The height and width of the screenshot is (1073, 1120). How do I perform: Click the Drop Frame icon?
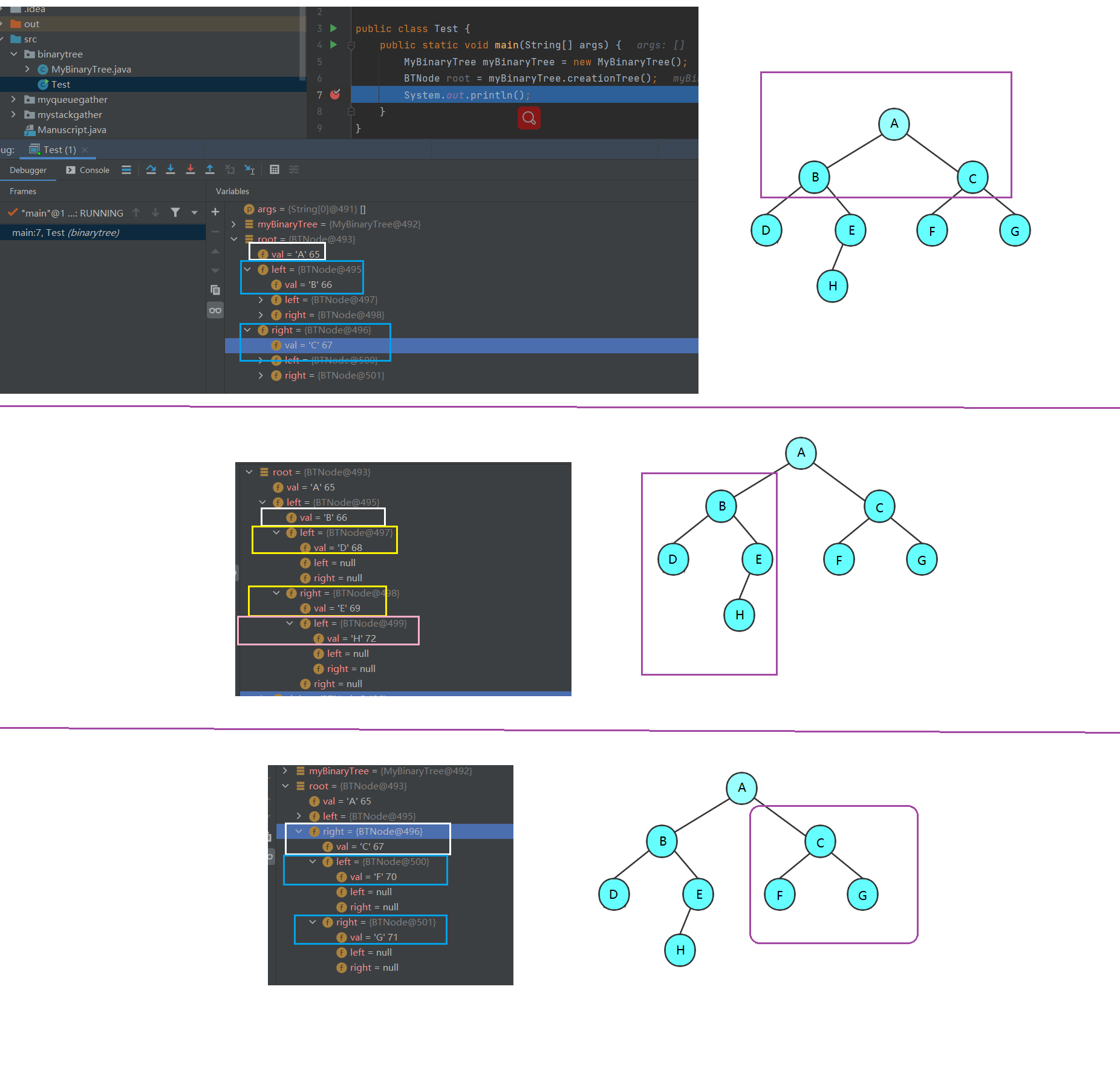coord(230,170)
